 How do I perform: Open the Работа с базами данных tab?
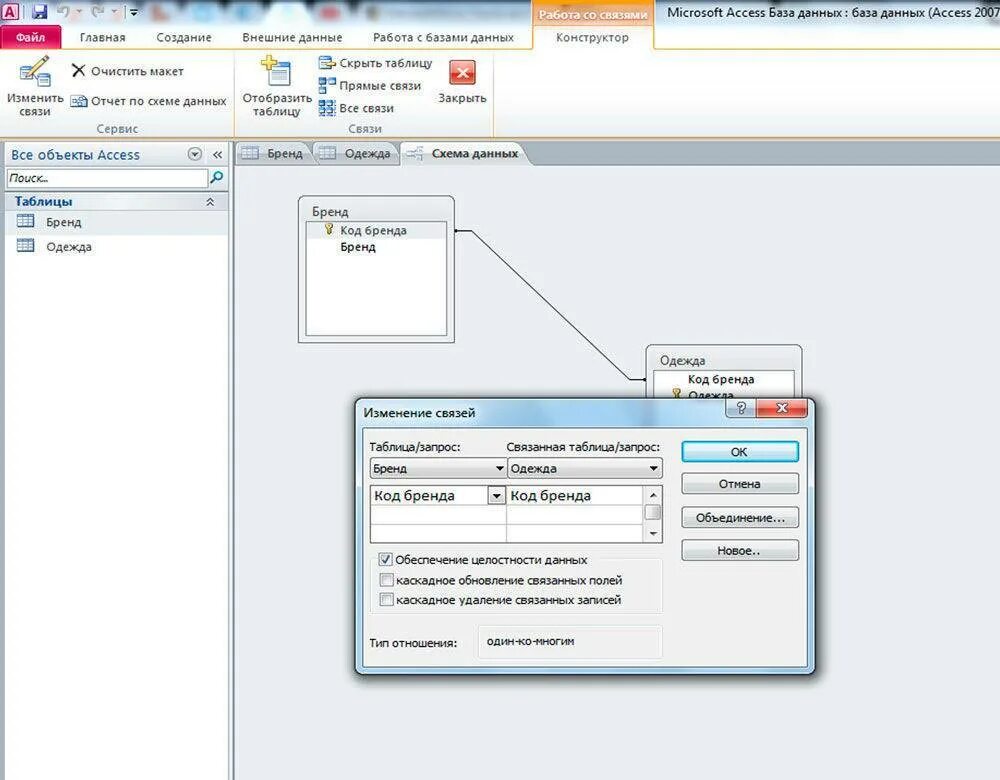point(443,37)
